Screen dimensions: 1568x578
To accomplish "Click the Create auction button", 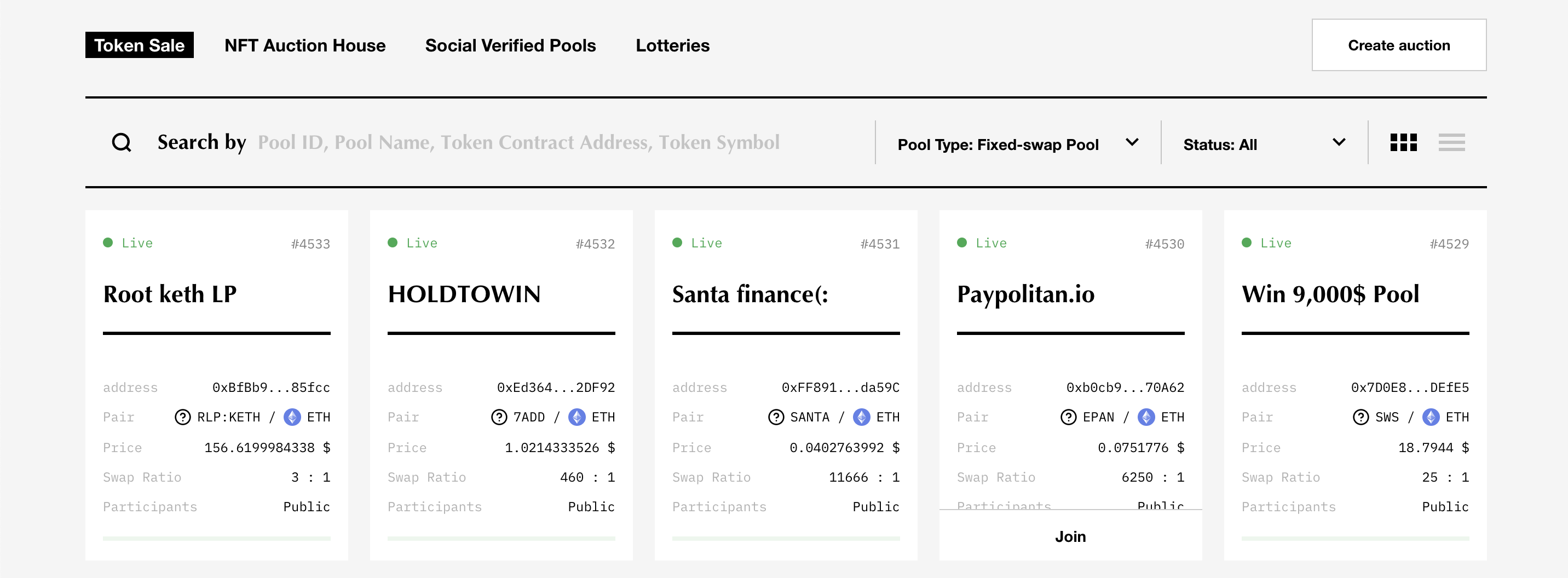I will tap(1399, 45).
